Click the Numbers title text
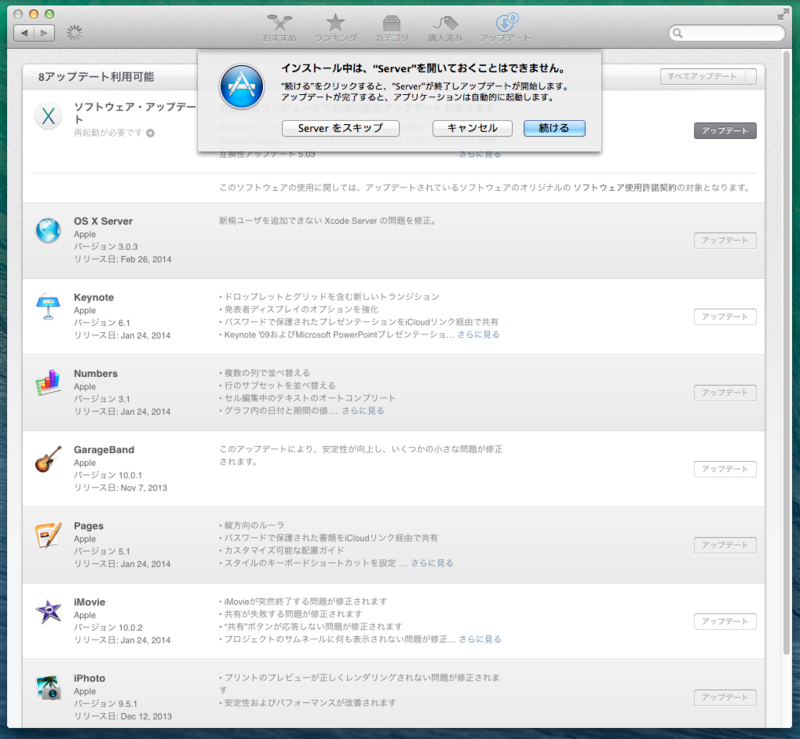The width and height of the screenshot is (800, 739). pos(95,374)
